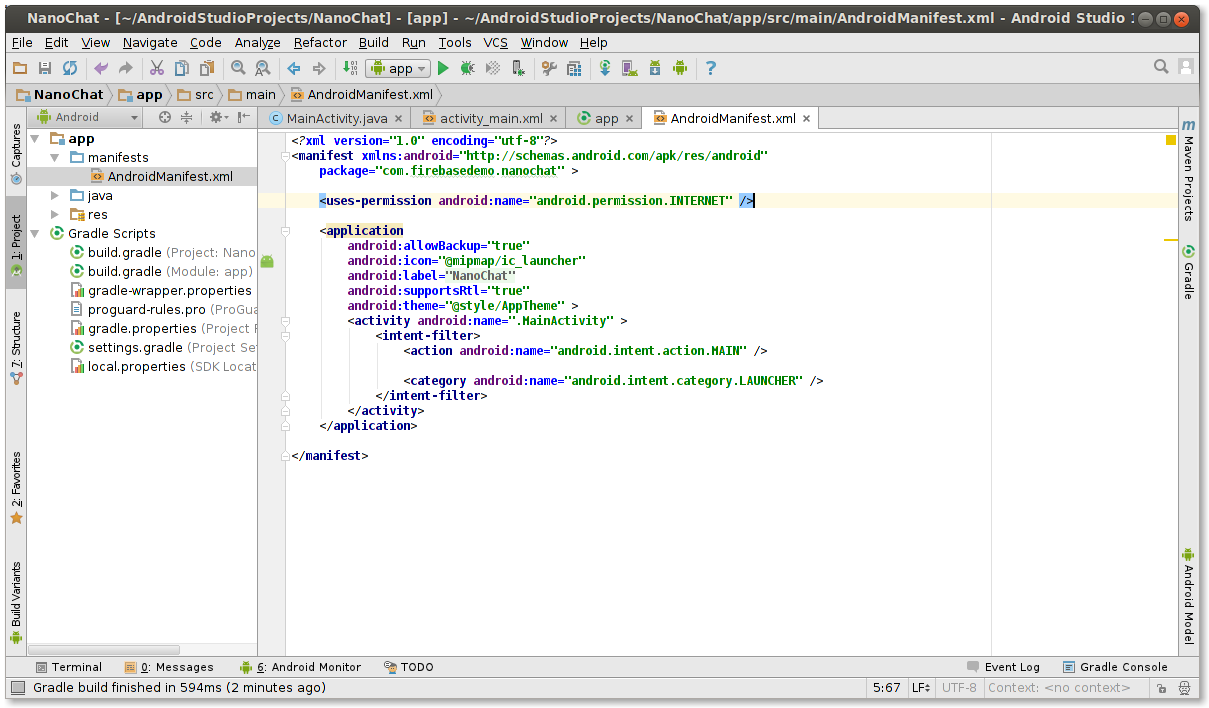Click the Find magnifier icon

tap(238, 68)
